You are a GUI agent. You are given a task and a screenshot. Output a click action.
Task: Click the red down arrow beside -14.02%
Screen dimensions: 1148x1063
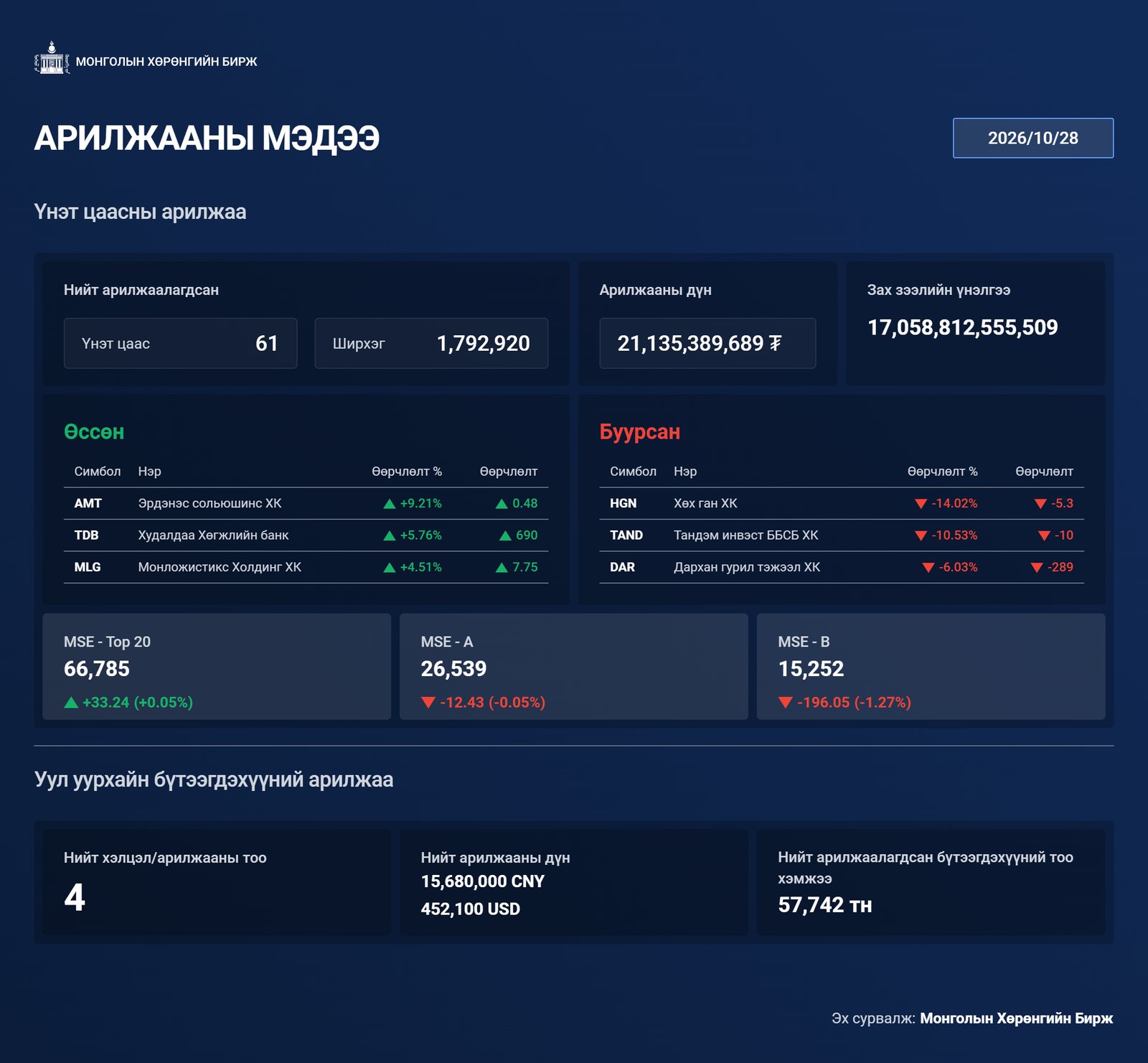coord(921,504)
